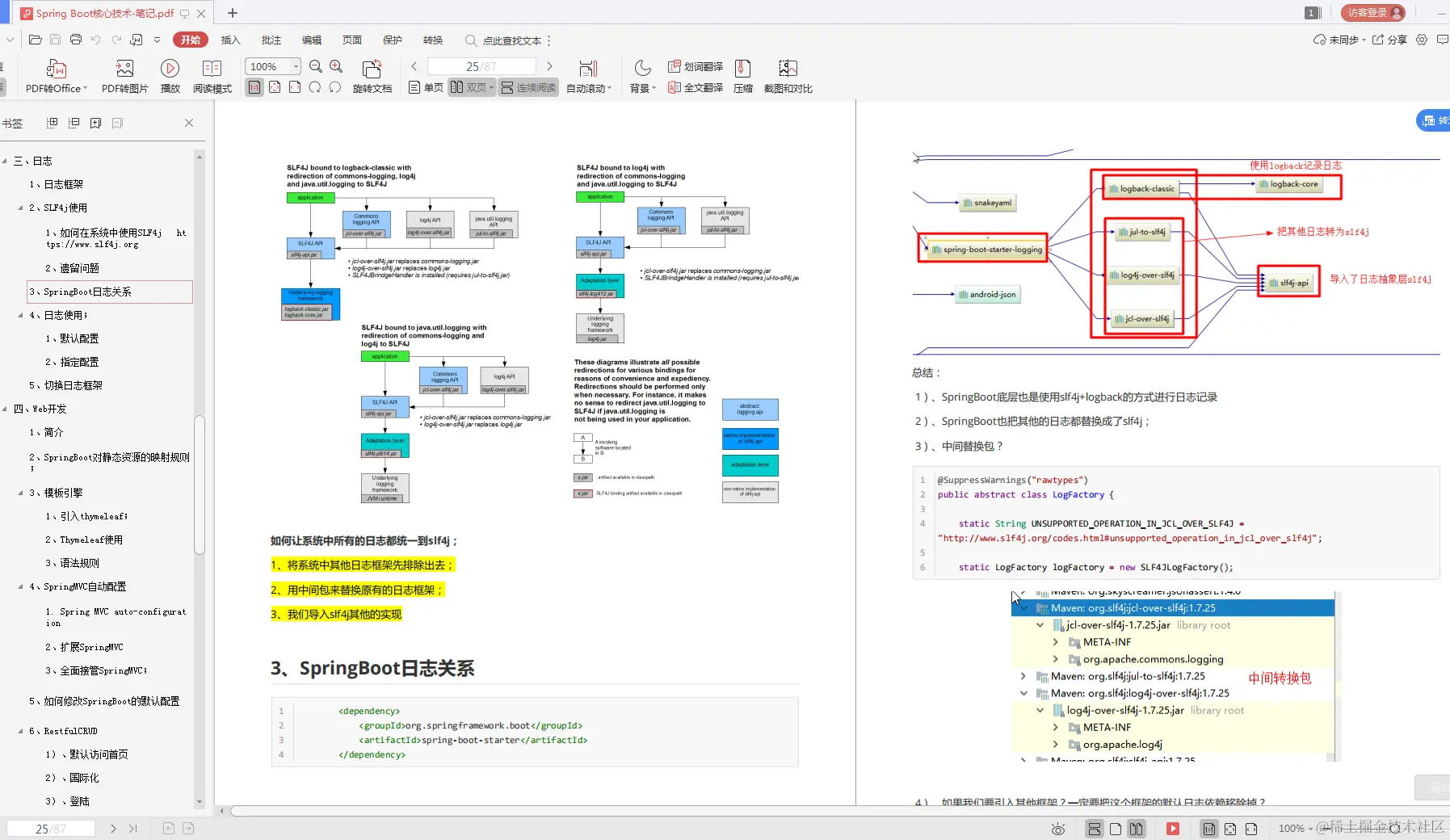Click the 压缩 compress tool

pos(743,77)
